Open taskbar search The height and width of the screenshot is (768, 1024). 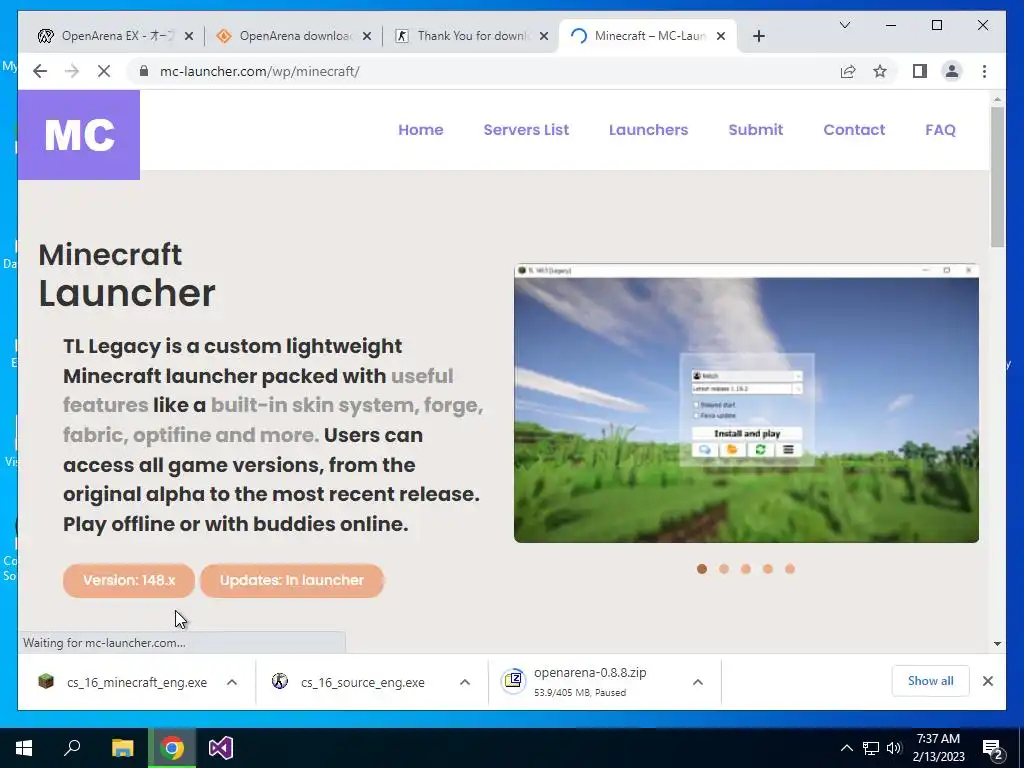pyautogui.click(x=72, y=748)
